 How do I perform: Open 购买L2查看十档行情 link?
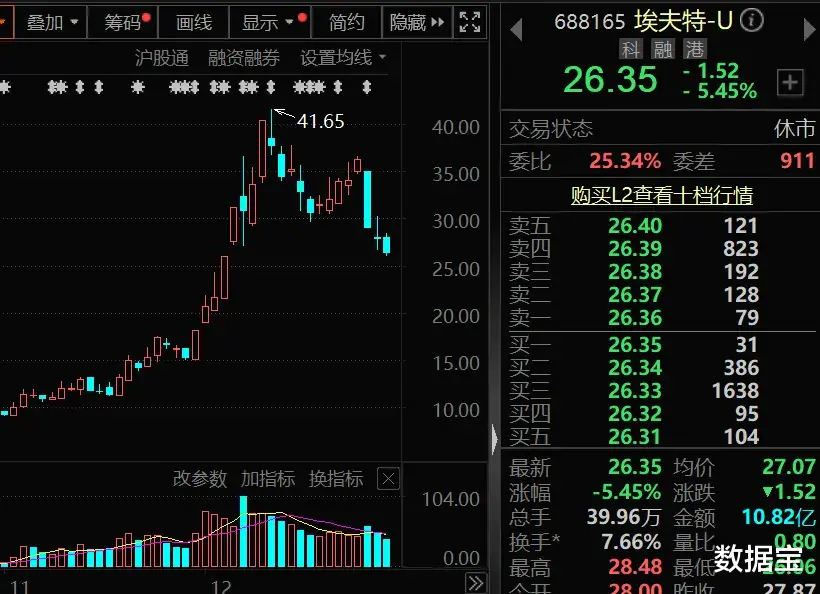click(x=662, y=195)
